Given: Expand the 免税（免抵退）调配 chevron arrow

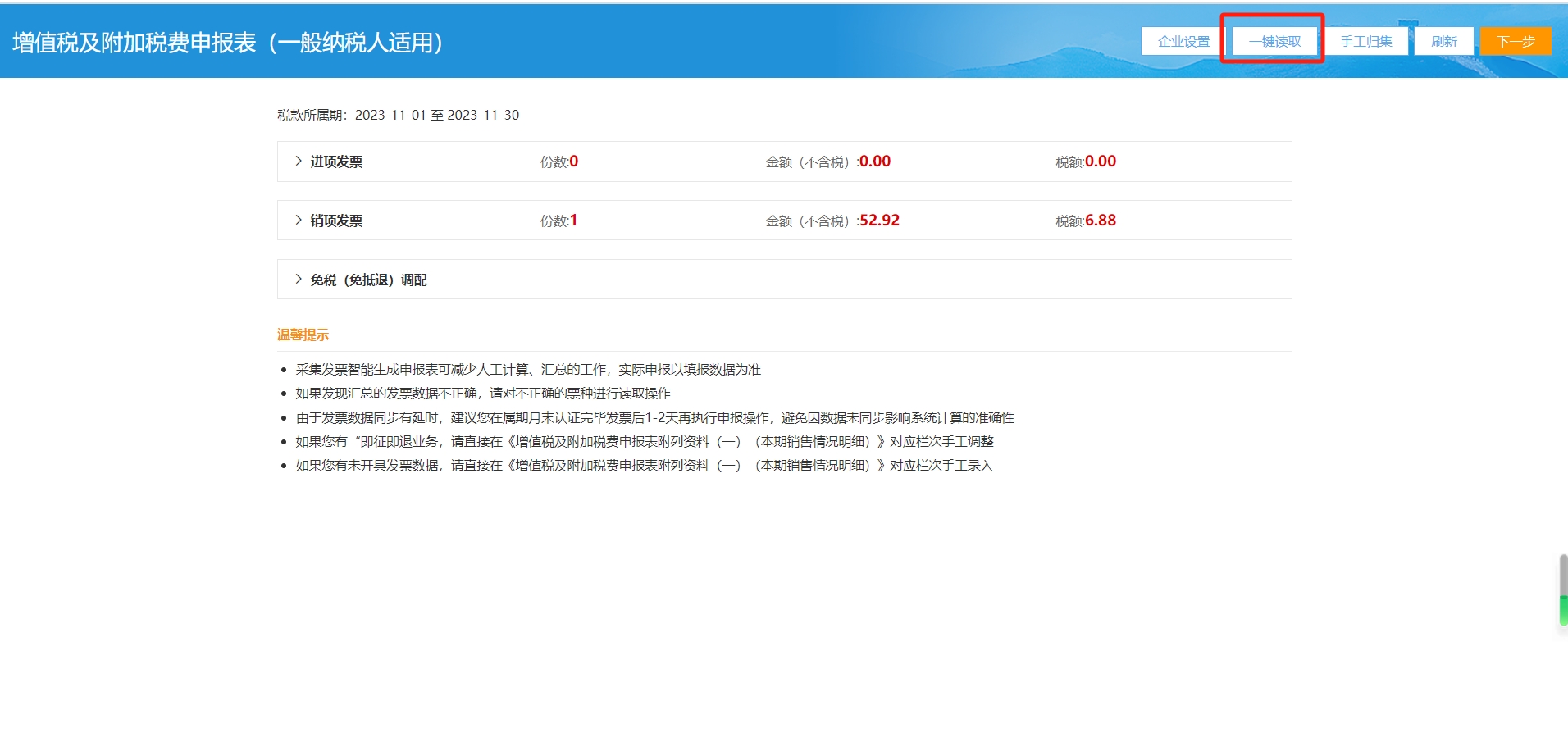Looking at the screenshot, I should tap(299, 280).
